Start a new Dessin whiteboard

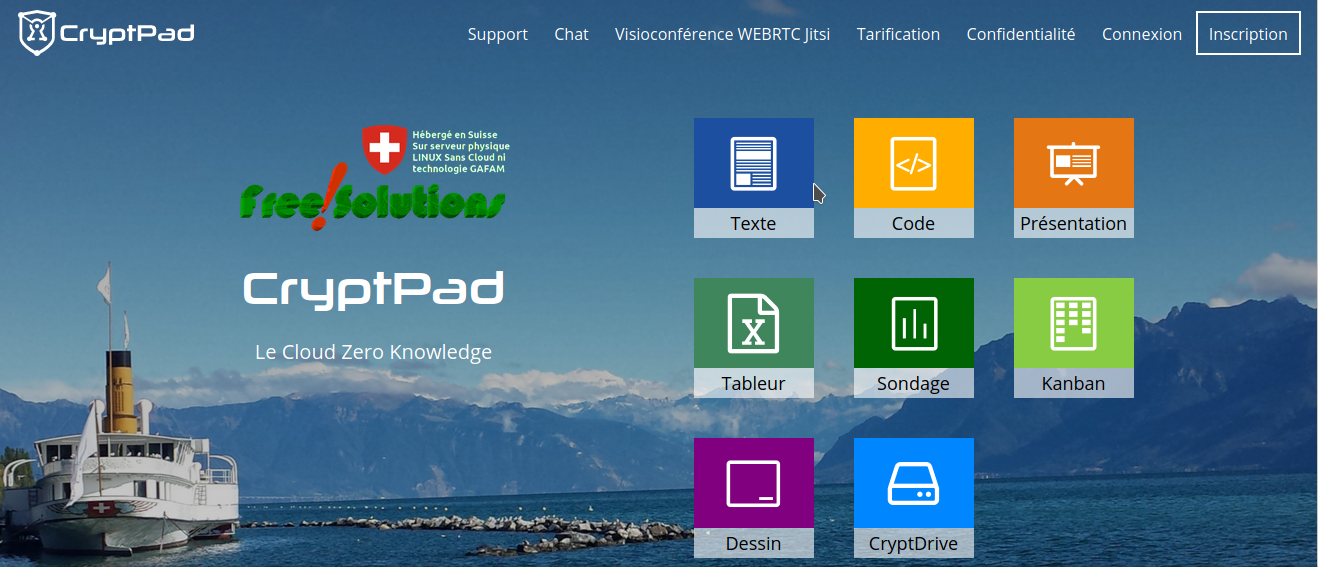click(753, 497)
